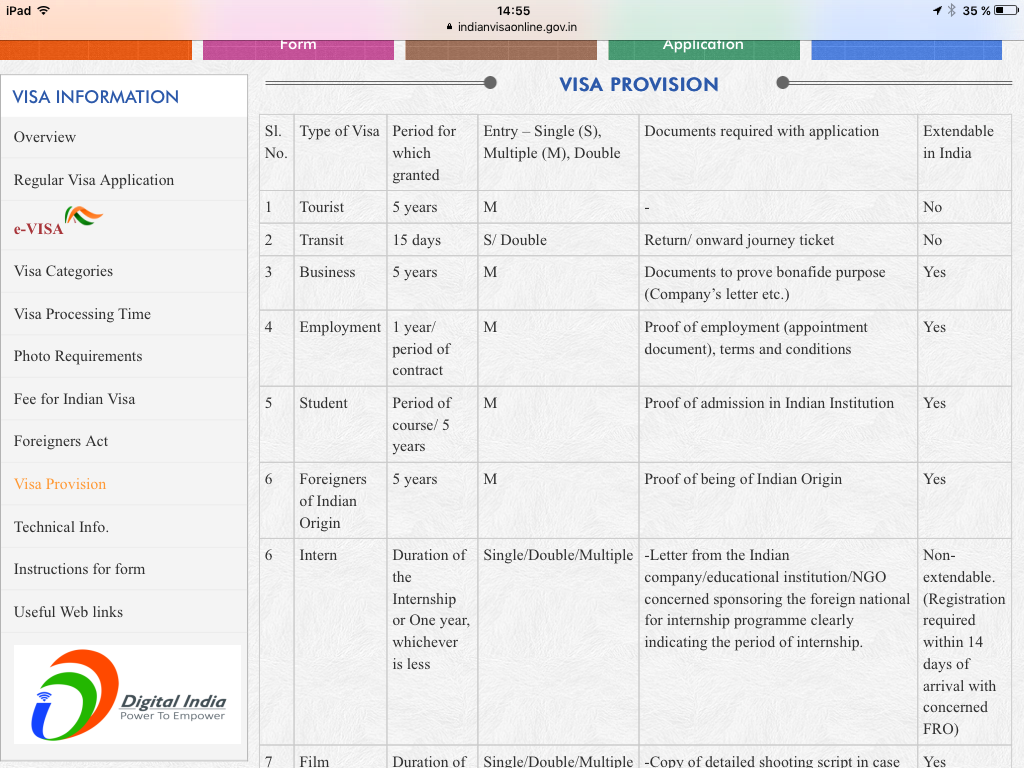Tap the padlock icon in address bar
Image resolution: width=1024 pixels, height=768 pixels.
click(x=450, y=28)
